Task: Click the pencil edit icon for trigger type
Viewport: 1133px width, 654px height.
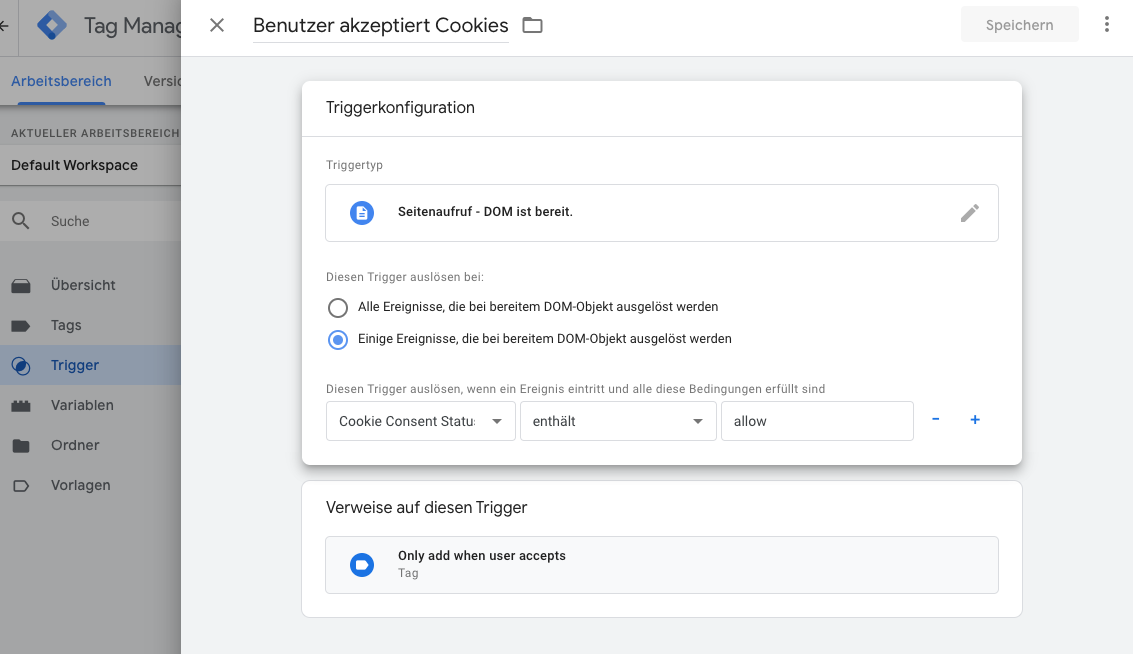Action: 969,213
